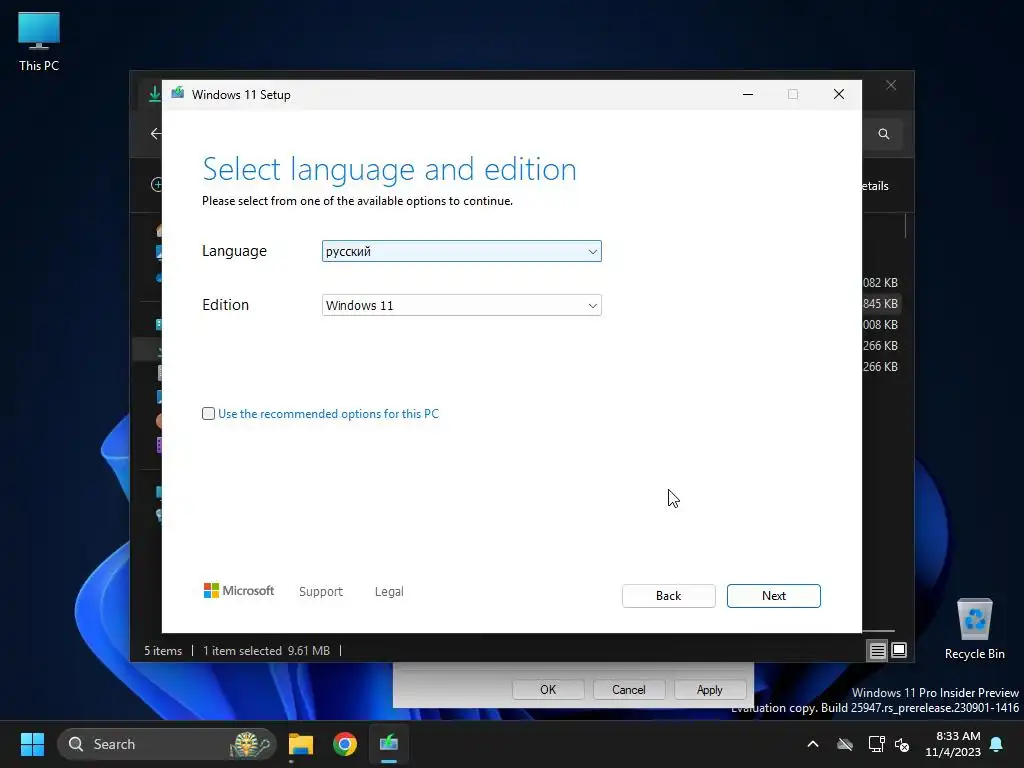Open the Windows Start menu
This screenshot has width=1024, height=768.
pyautogui.click(x=32, y=744)
